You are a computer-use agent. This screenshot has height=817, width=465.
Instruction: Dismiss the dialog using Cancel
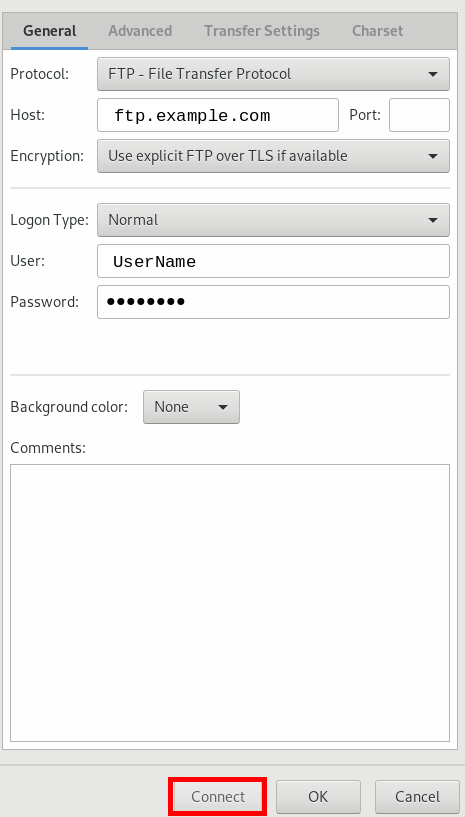pos(417,797)
